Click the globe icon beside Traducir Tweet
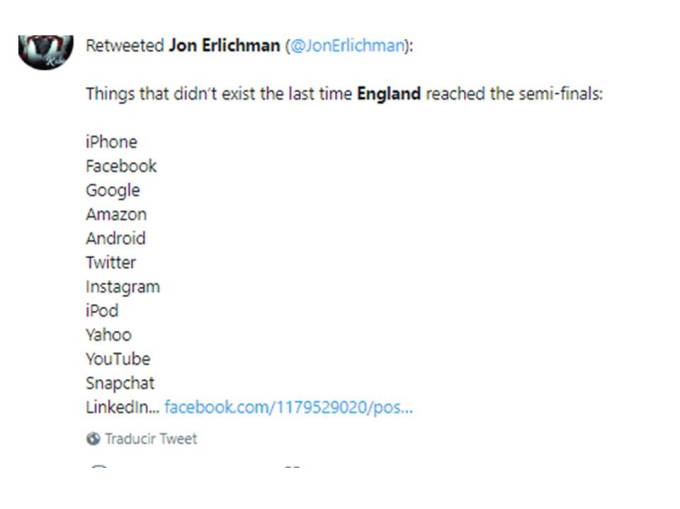The width and height of the screenshot is (680, 509). coord(93,438)
